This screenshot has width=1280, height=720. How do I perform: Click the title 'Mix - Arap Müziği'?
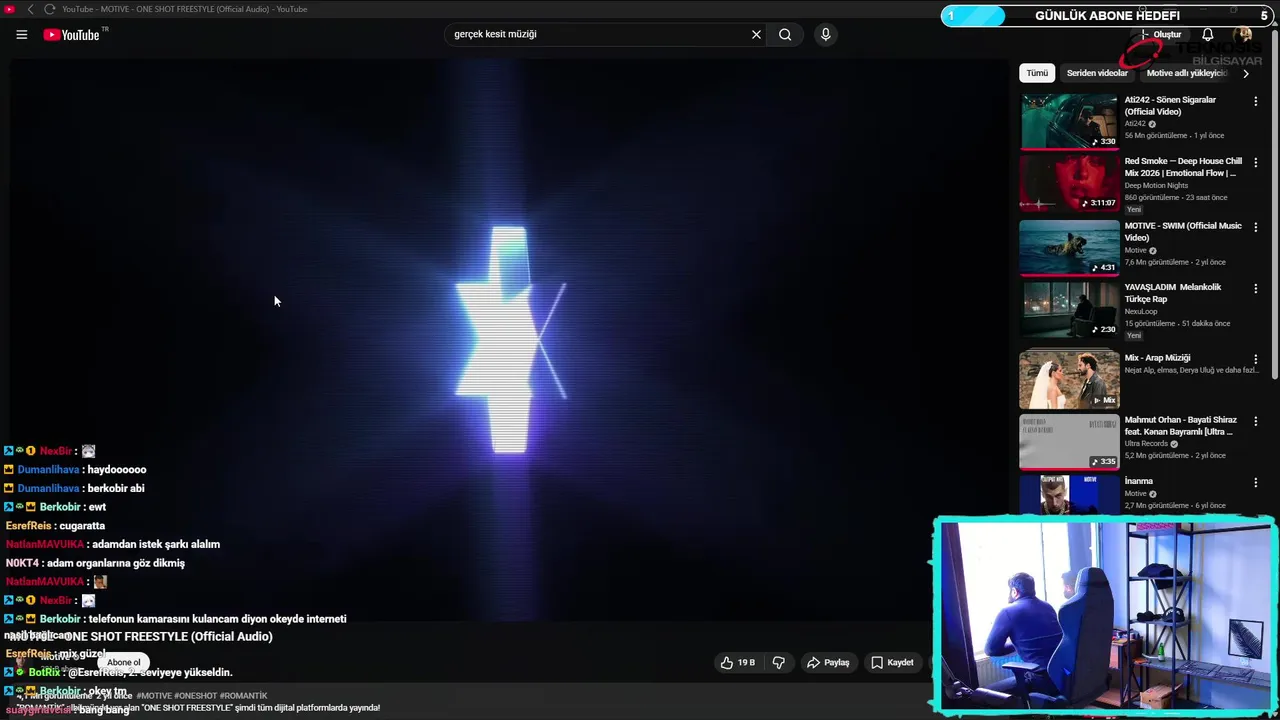click(1157, 358)
